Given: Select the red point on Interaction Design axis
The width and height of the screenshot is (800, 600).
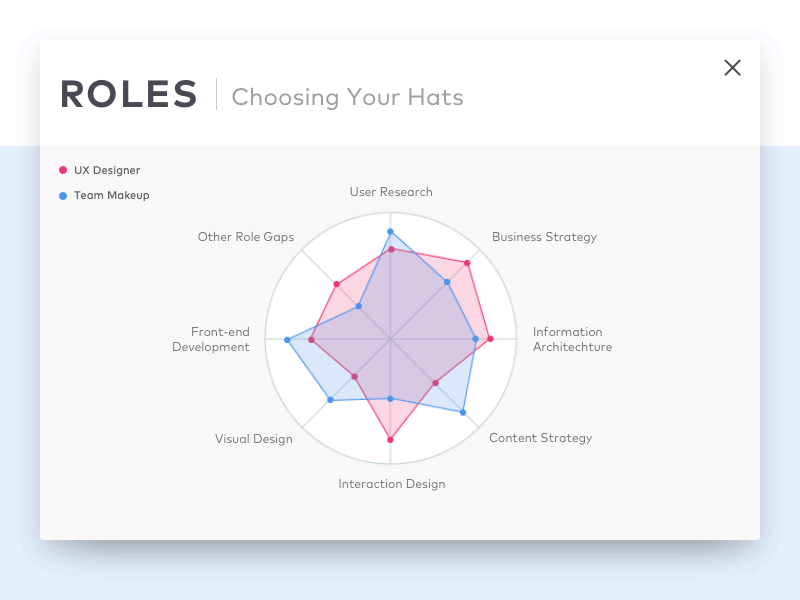Looking at the screenshot, I should [x=391, y=438].
